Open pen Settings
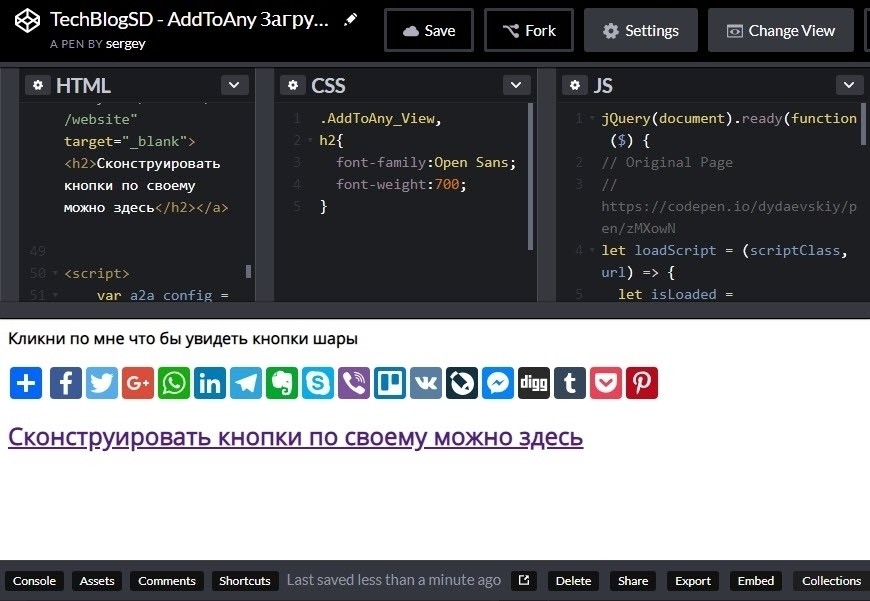Image resolution: width=870 pixels, height=601 pixels. point(641,30)
